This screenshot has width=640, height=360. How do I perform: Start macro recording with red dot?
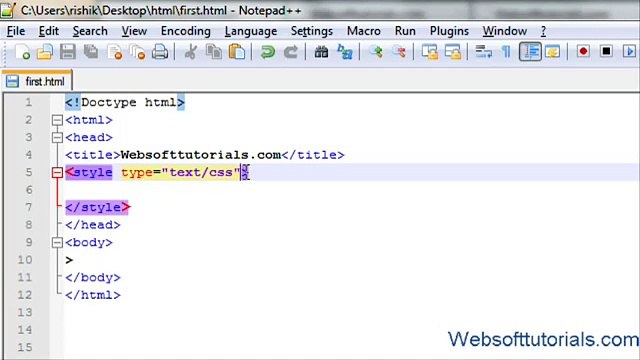click(583, 52)
